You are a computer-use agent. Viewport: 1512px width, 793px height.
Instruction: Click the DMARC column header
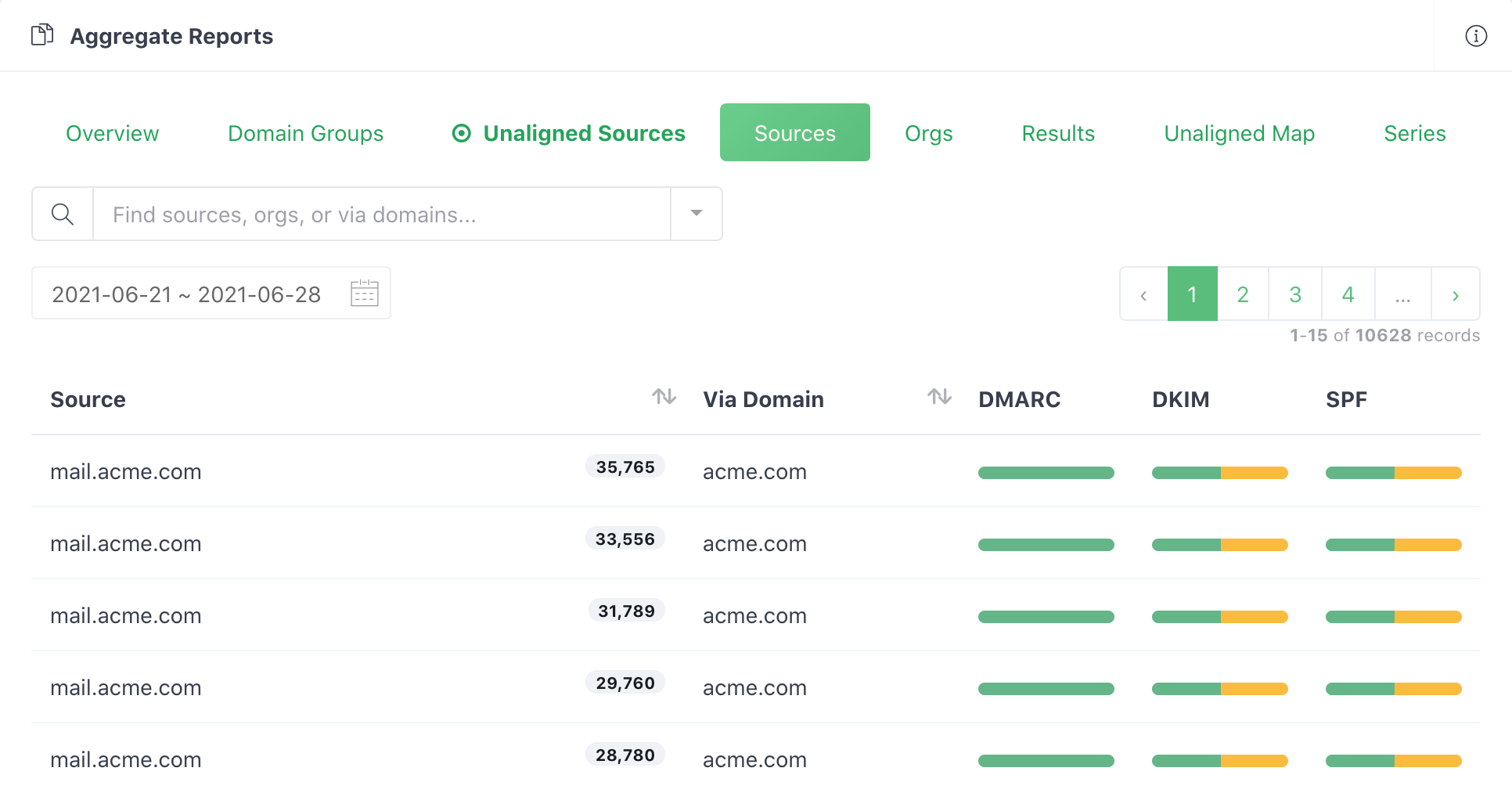(1019, 399)
